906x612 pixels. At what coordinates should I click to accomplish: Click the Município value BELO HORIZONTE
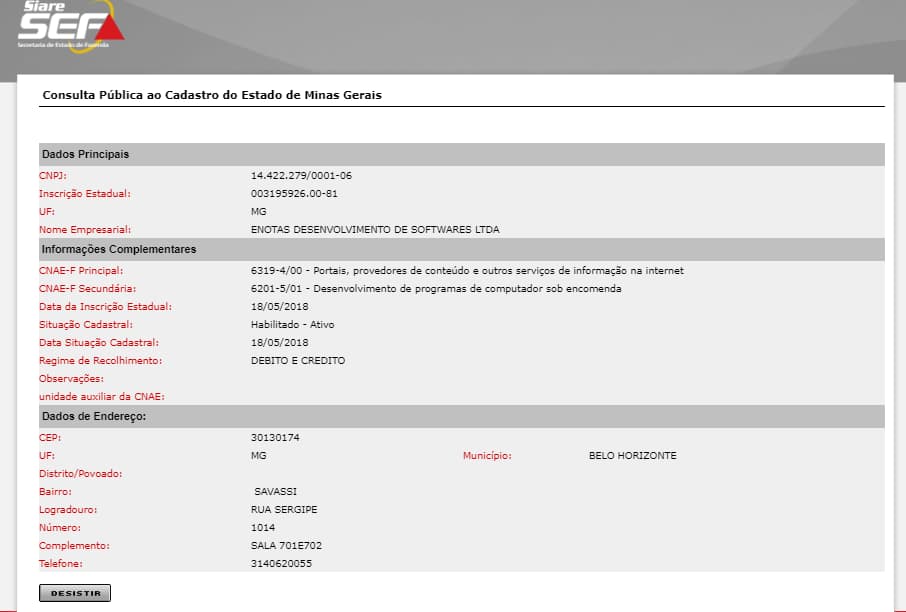(x=632, y=455)
